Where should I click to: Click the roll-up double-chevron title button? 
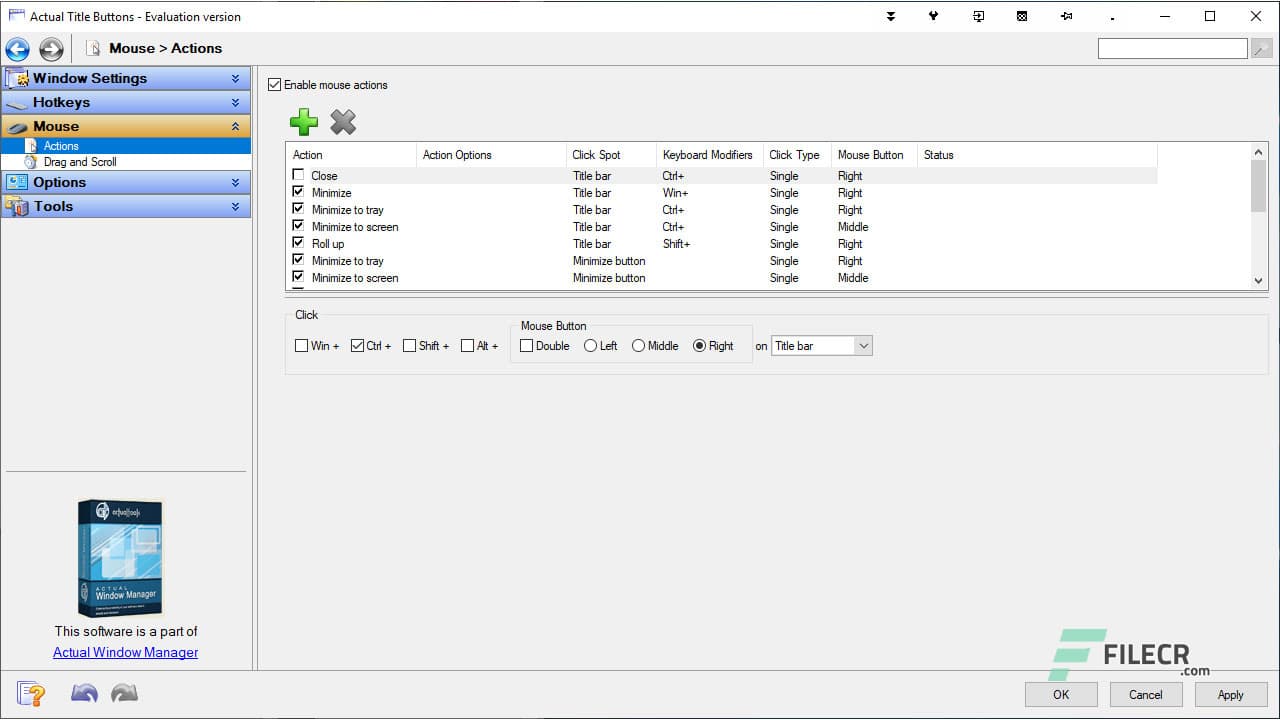point(890,16)
